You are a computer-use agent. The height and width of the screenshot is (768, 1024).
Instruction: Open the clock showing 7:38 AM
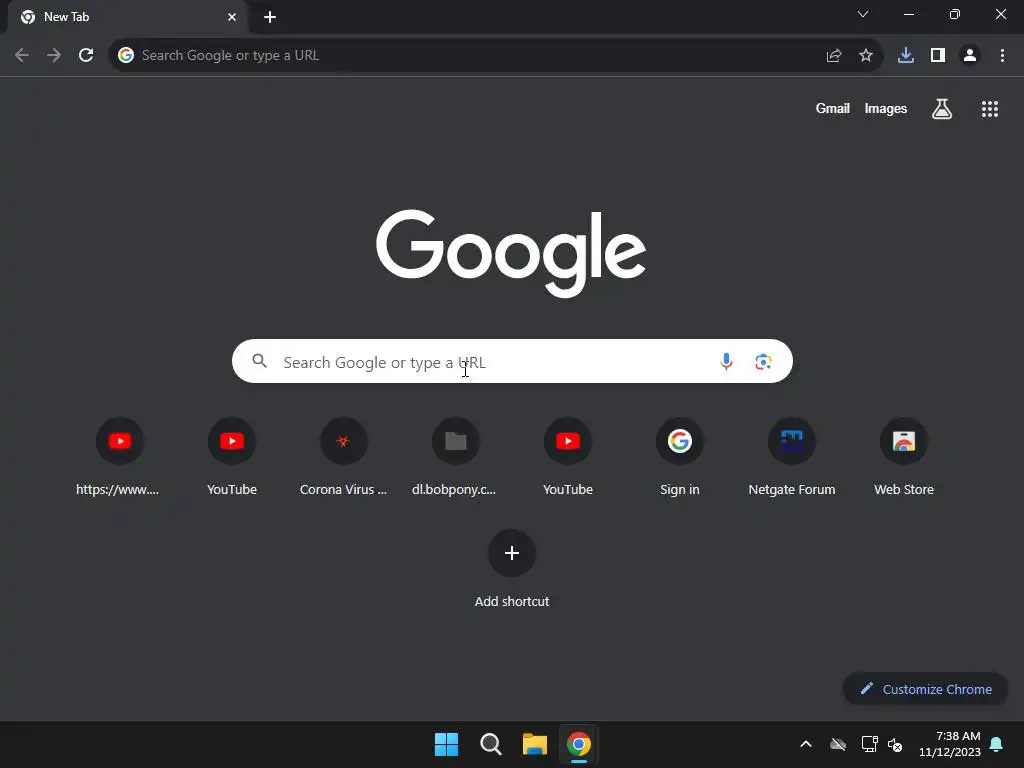950,744
